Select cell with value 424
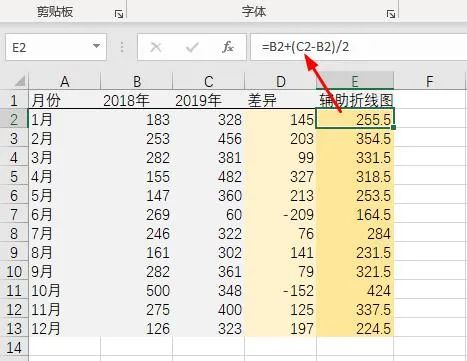The image size is (467, 361). (355, 291)
